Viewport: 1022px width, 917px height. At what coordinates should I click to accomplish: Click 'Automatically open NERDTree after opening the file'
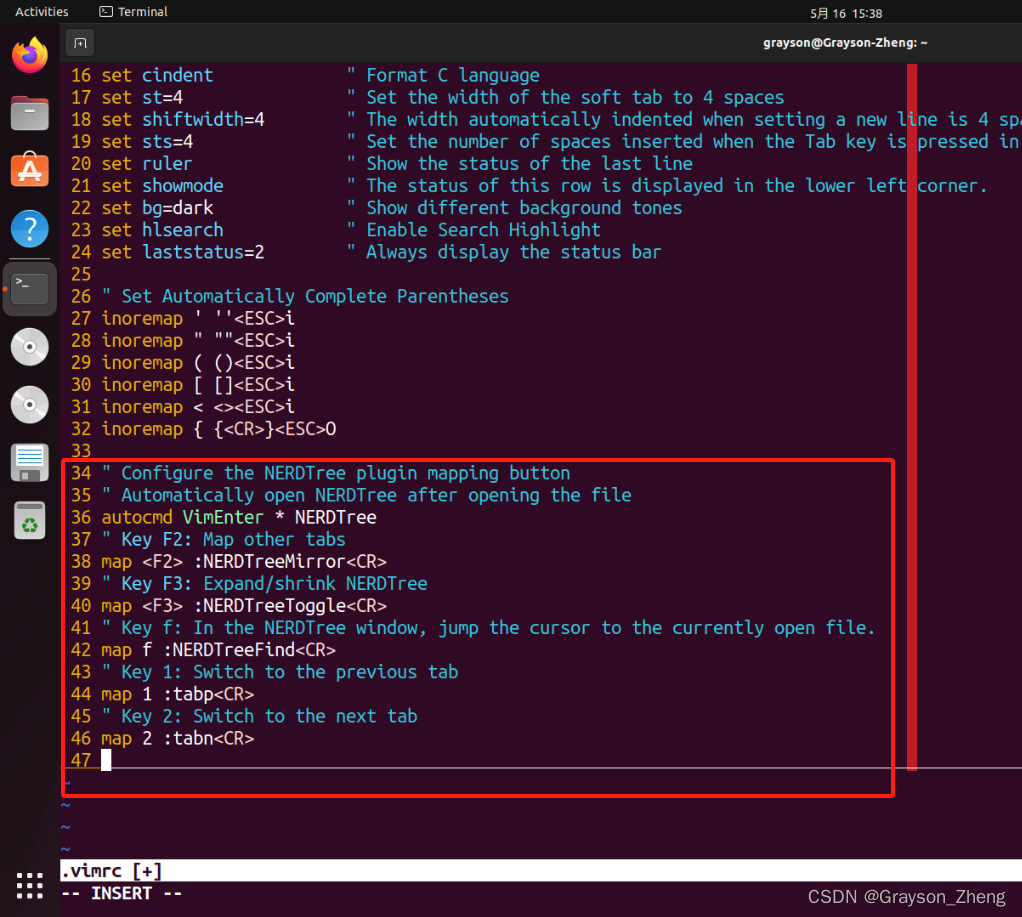(x=376, y=496)
